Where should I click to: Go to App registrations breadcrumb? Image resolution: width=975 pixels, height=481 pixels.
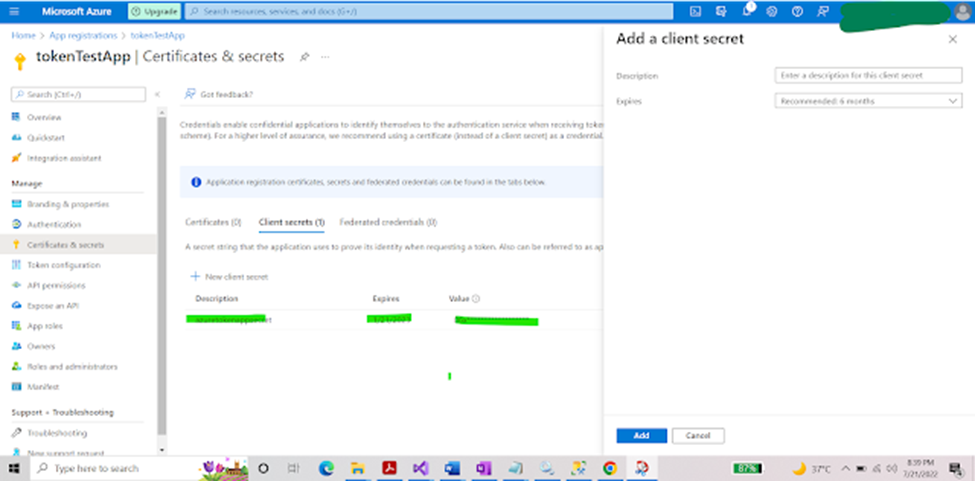pyautogui.click(x=83, y=35)
